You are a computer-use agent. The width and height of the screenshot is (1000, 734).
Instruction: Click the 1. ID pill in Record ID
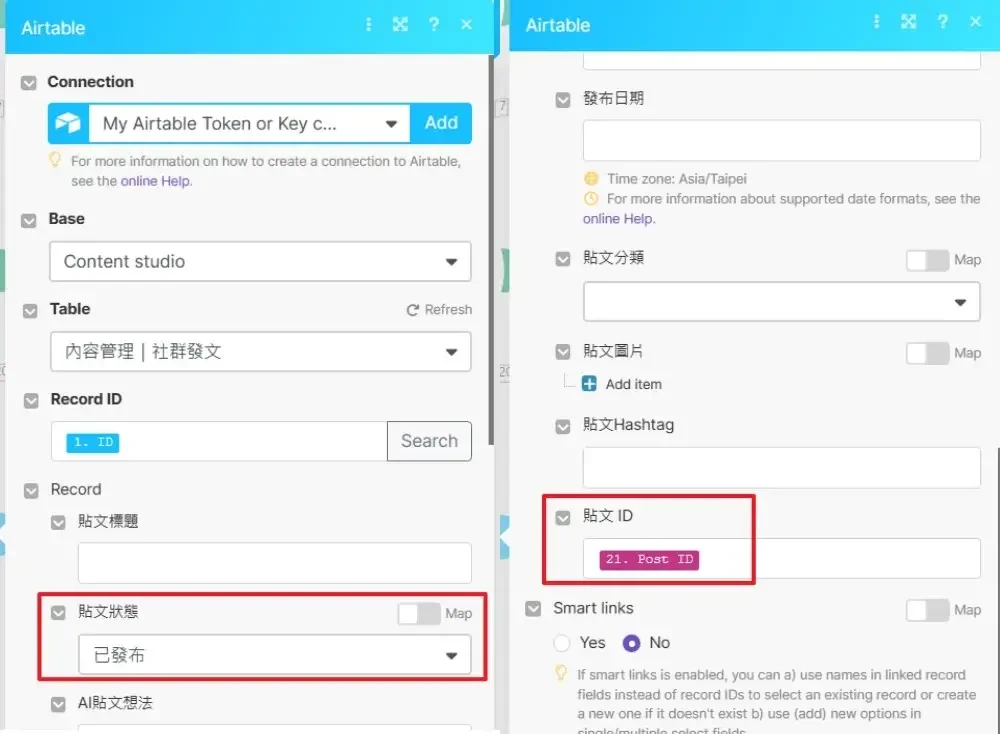pyautogui.click(x=92, y=442)
